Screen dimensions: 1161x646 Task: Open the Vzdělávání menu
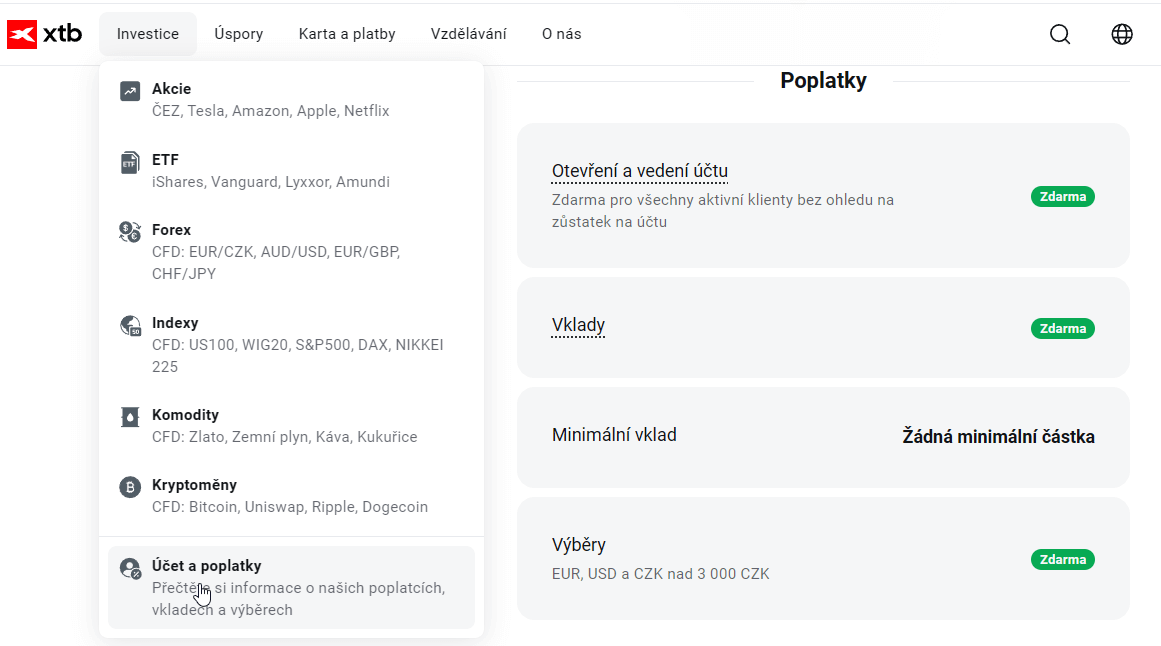click(469, 34)
